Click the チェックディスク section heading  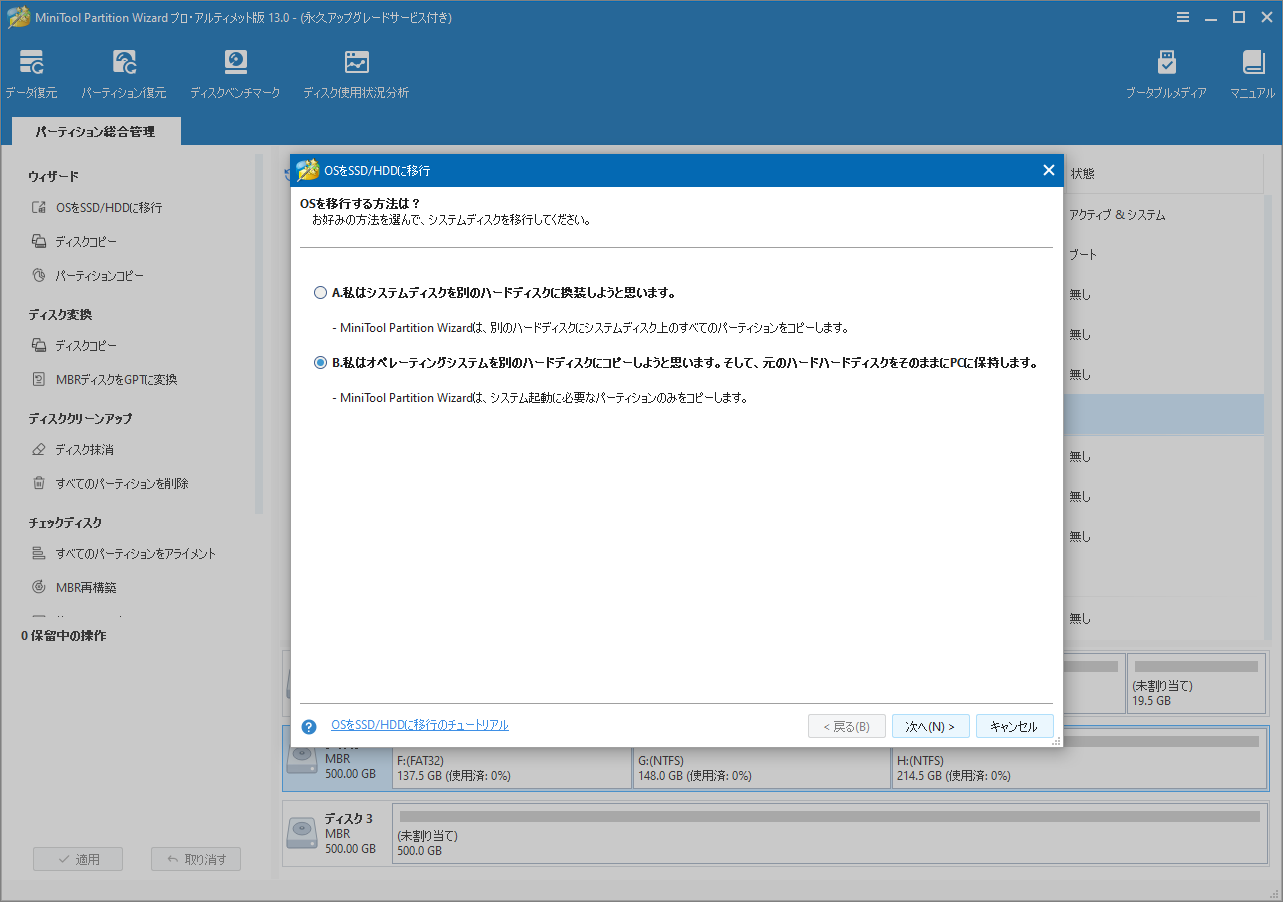point(65,522)
